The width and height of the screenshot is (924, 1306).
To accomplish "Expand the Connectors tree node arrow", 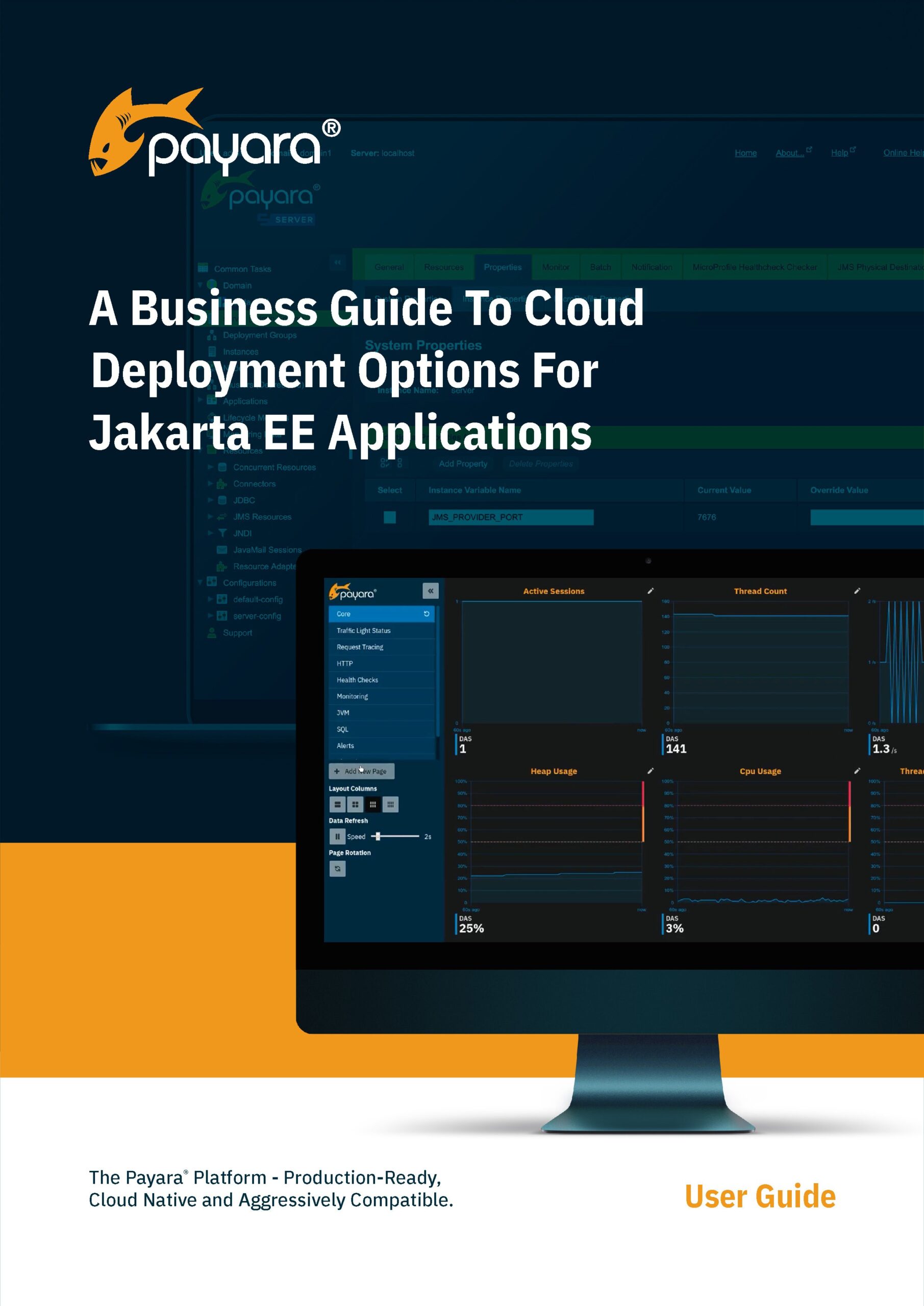I will (211, 484).
